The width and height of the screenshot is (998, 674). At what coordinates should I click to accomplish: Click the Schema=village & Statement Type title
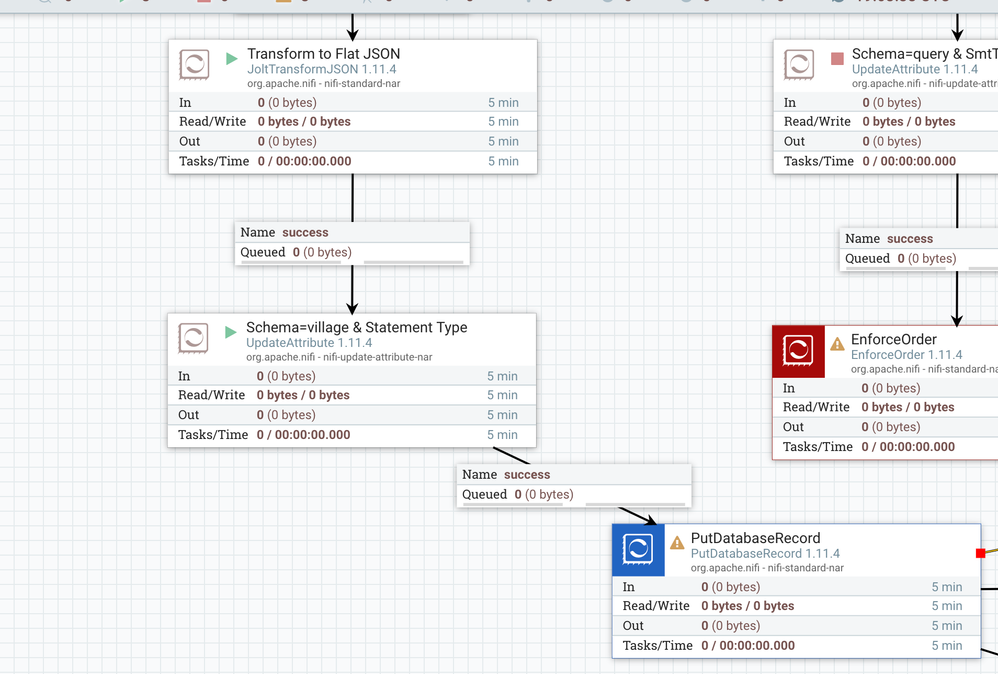click(356, 328)
